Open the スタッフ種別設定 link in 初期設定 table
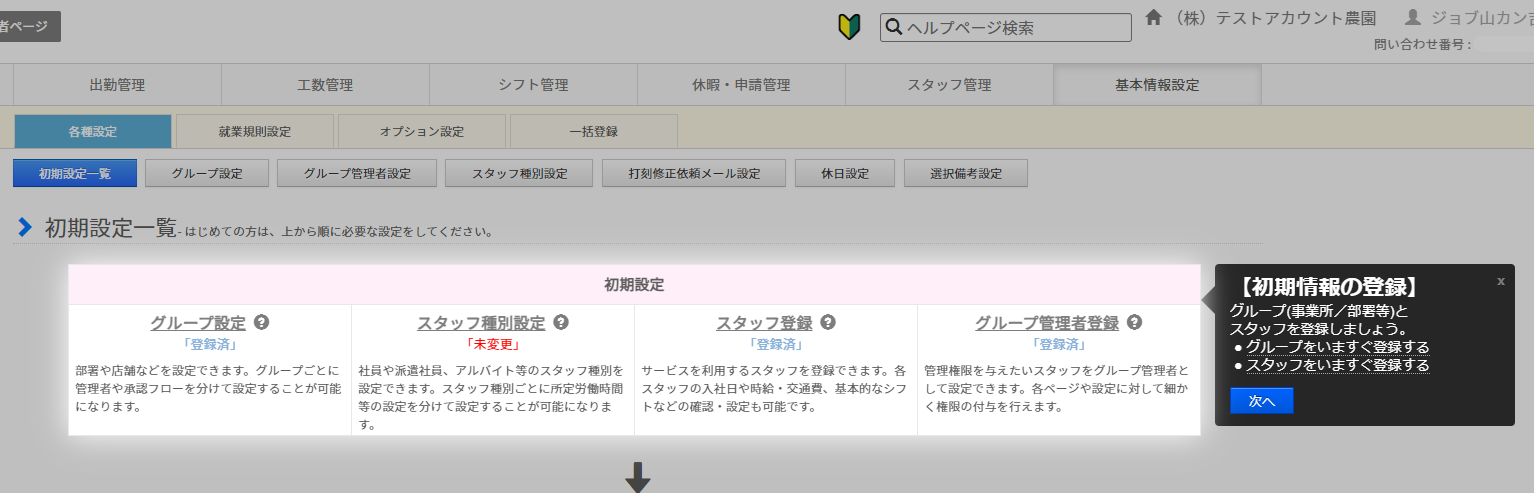The width and height of the screenshot is (1534, 493). 481,323
